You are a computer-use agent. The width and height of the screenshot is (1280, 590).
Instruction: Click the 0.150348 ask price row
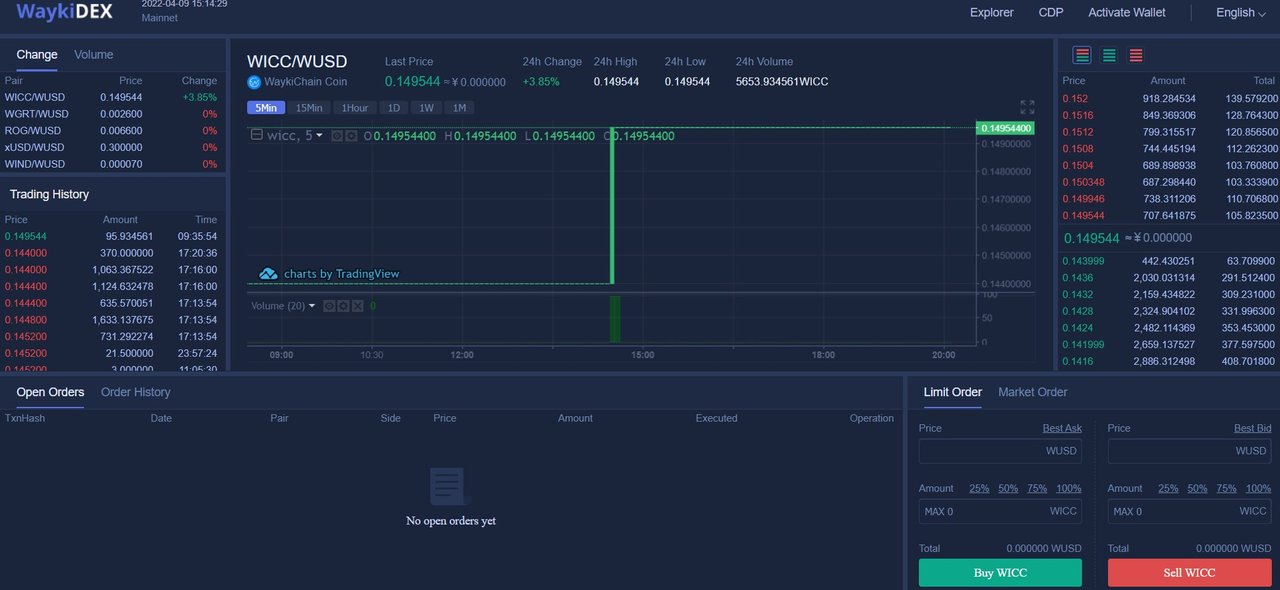(1169, 182)
